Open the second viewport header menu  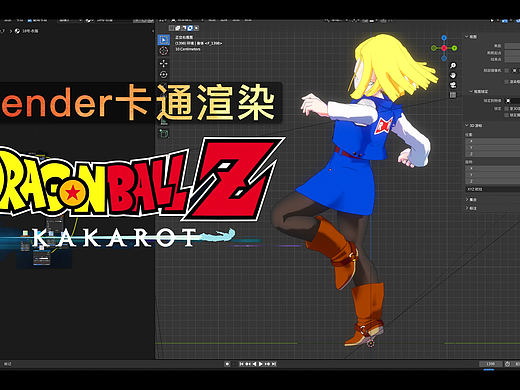click(x=224, y=21)
